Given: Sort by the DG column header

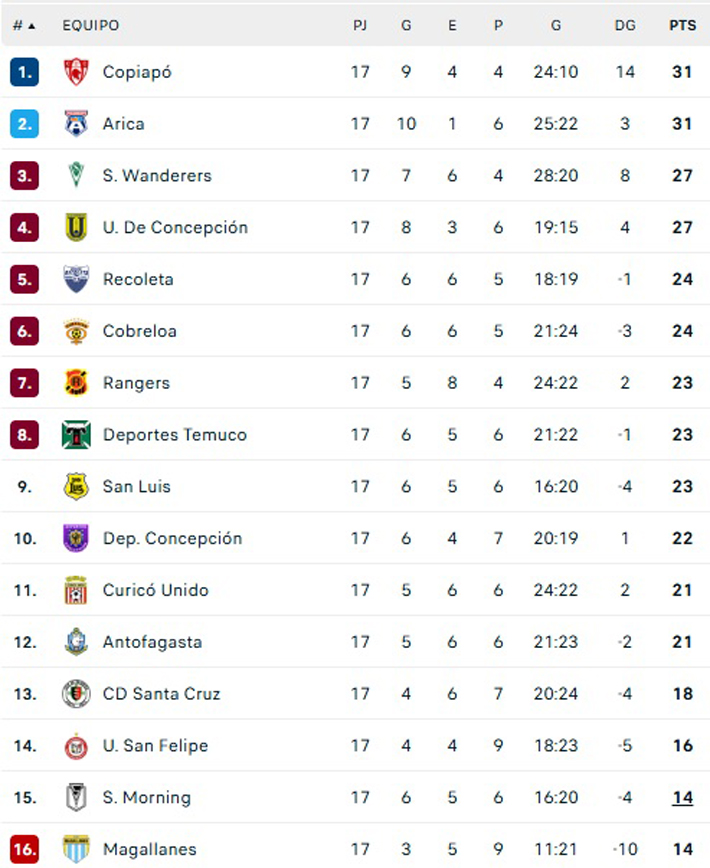Looking at the screenshot, I should (x=625, y=25).
